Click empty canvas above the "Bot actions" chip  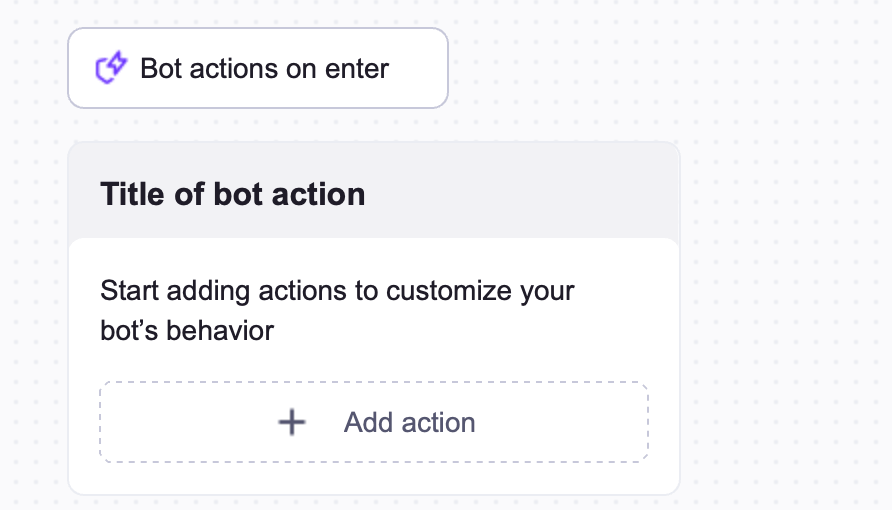click(x=257, y=12)
